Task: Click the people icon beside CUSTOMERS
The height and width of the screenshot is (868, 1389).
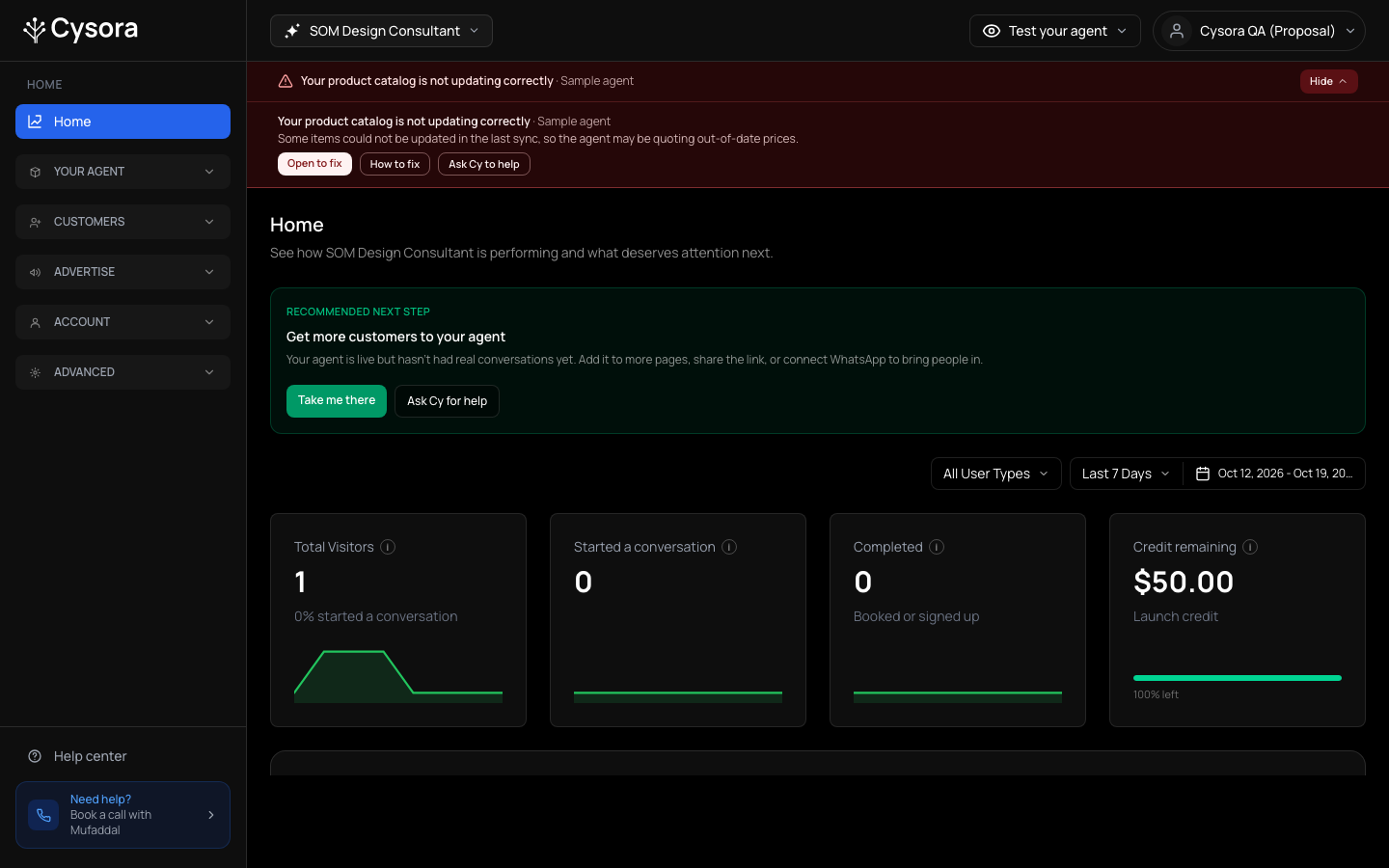Action: (x=35, y=222)
